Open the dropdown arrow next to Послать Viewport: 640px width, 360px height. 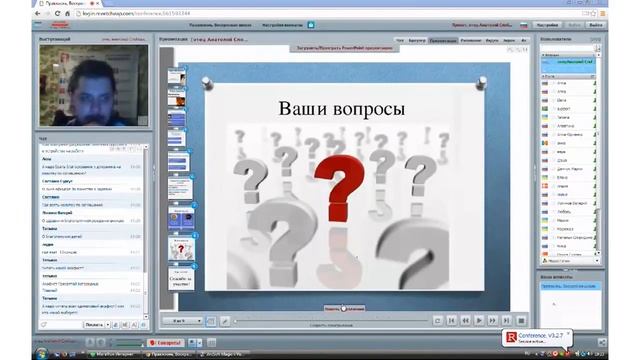pos(108,325)
